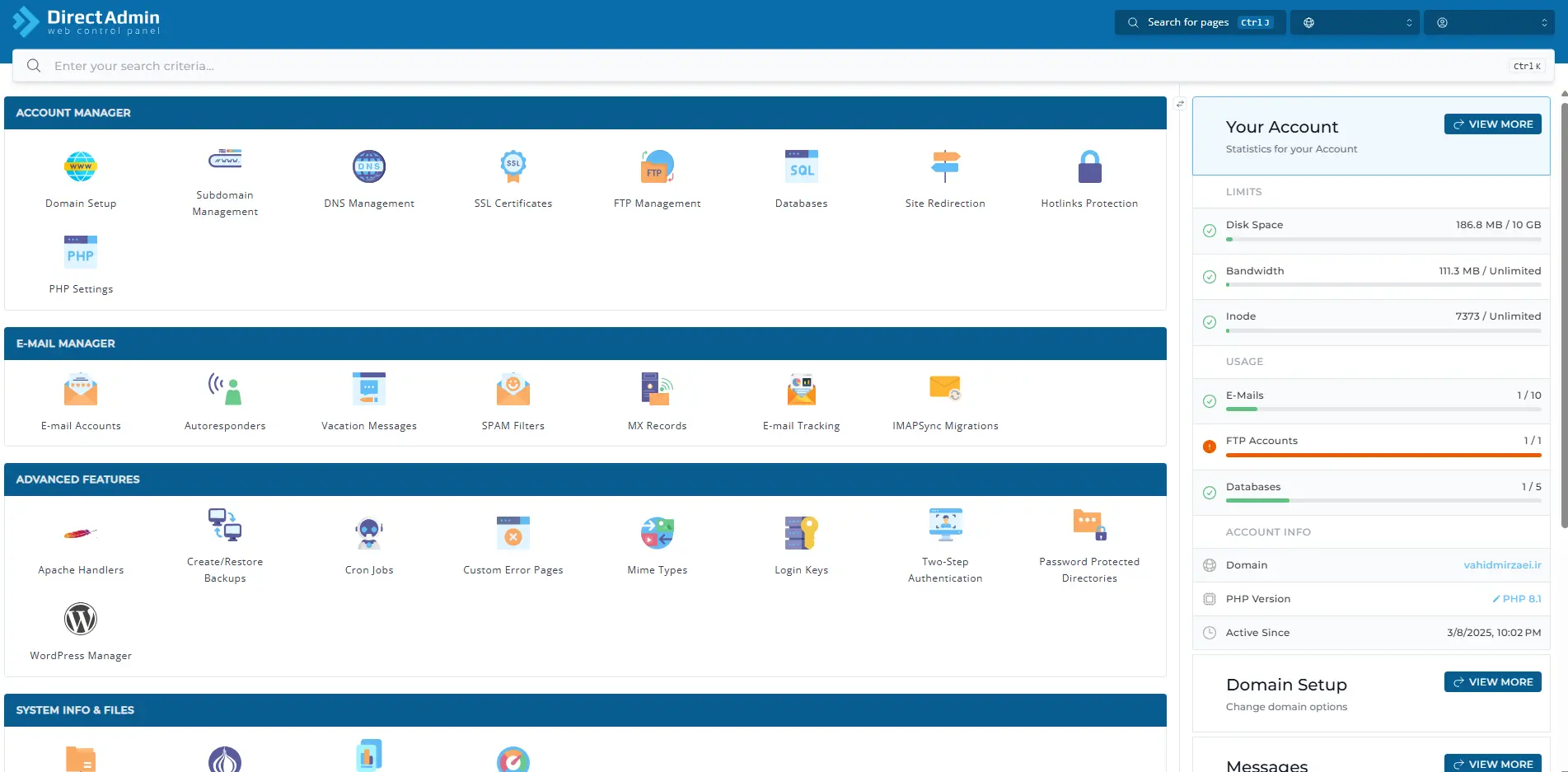This screenshot has width=1568, height=772.
Task: Focus the Enter your search criteria field
Action: (783, 66)
